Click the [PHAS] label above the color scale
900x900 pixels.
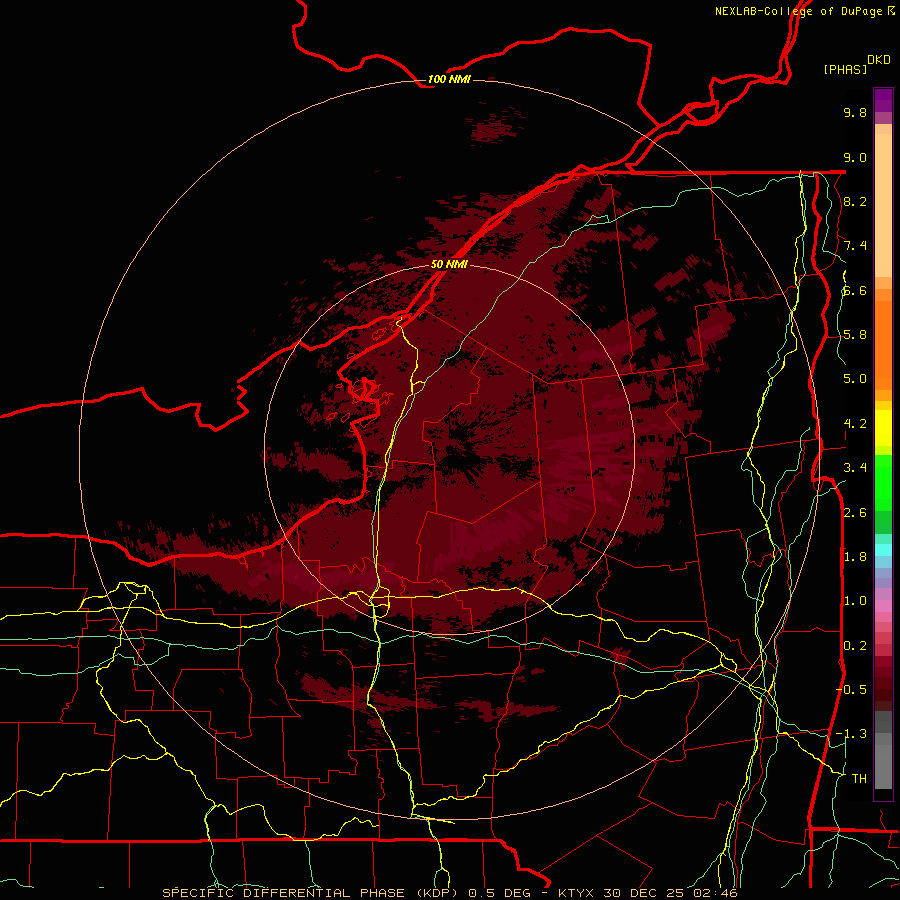click(845, 69)
